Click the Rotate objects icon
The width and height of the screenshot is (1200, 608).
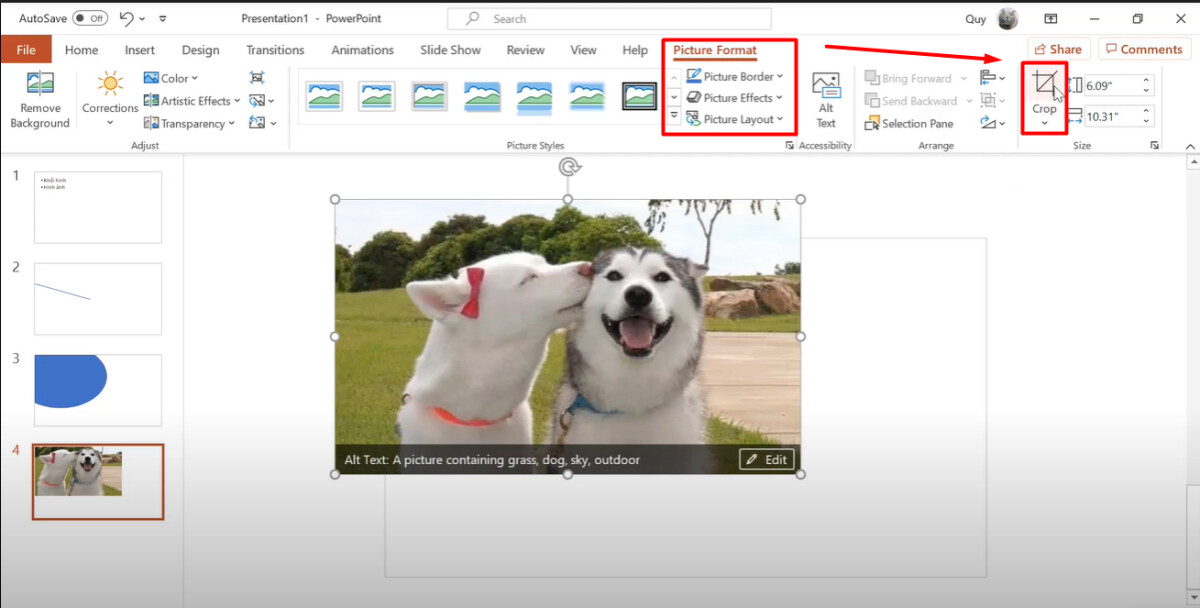click(x=990, y=123)
